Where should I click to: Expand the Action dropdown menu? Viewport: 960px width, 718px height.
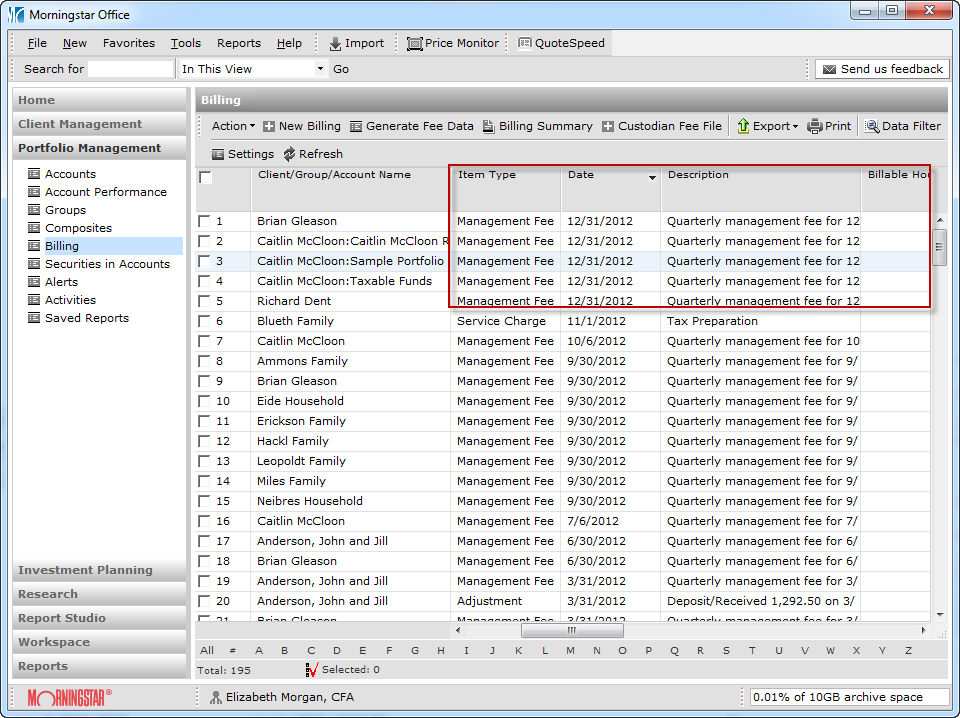click(233, 126)
